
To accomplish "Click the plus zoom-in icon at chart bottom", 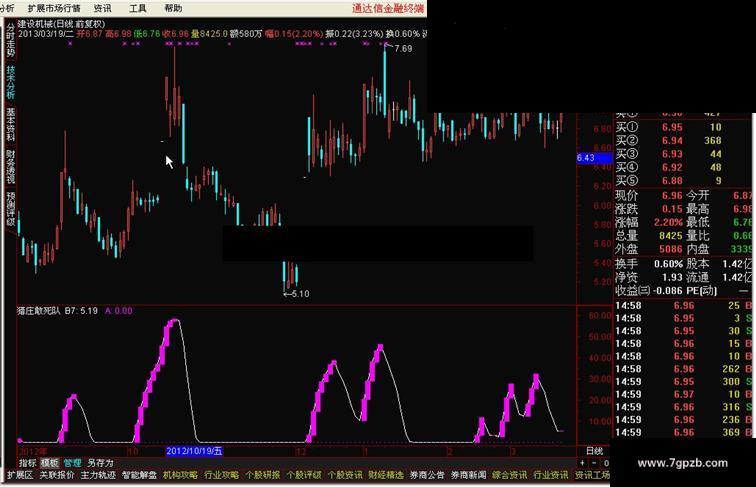I will tap(583, 463).
